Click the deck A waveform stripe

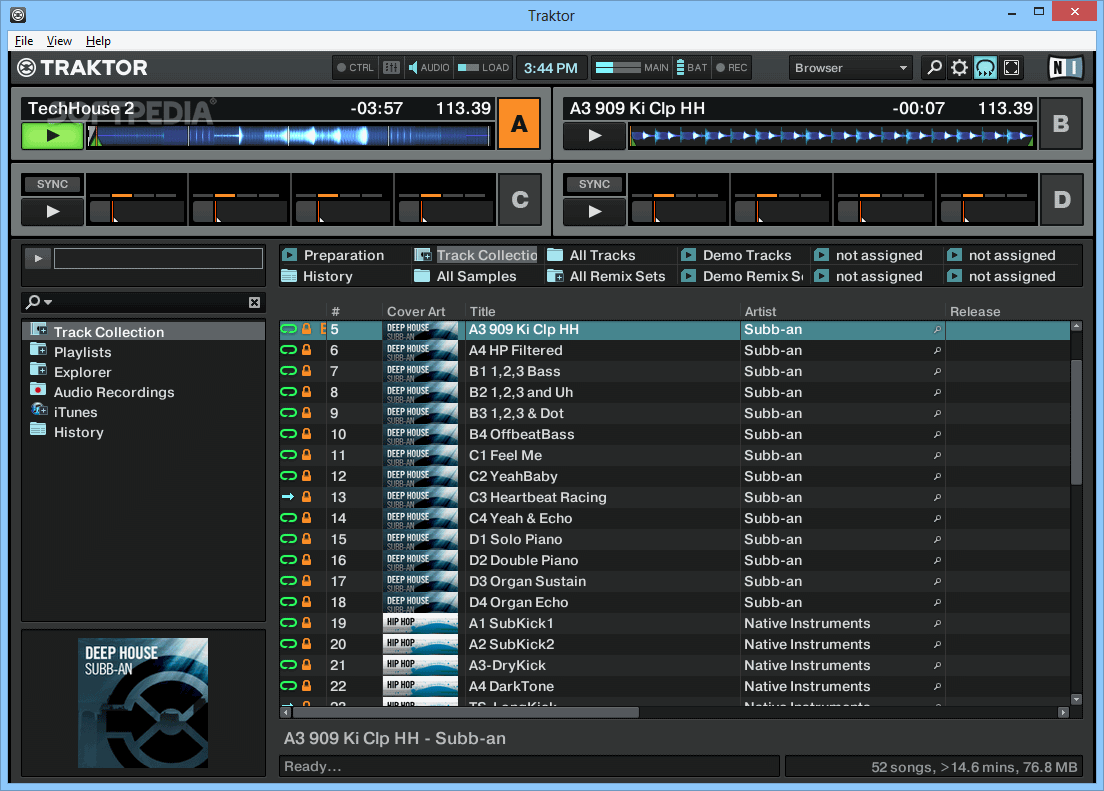pyautogui.click(x=289, y=135)
